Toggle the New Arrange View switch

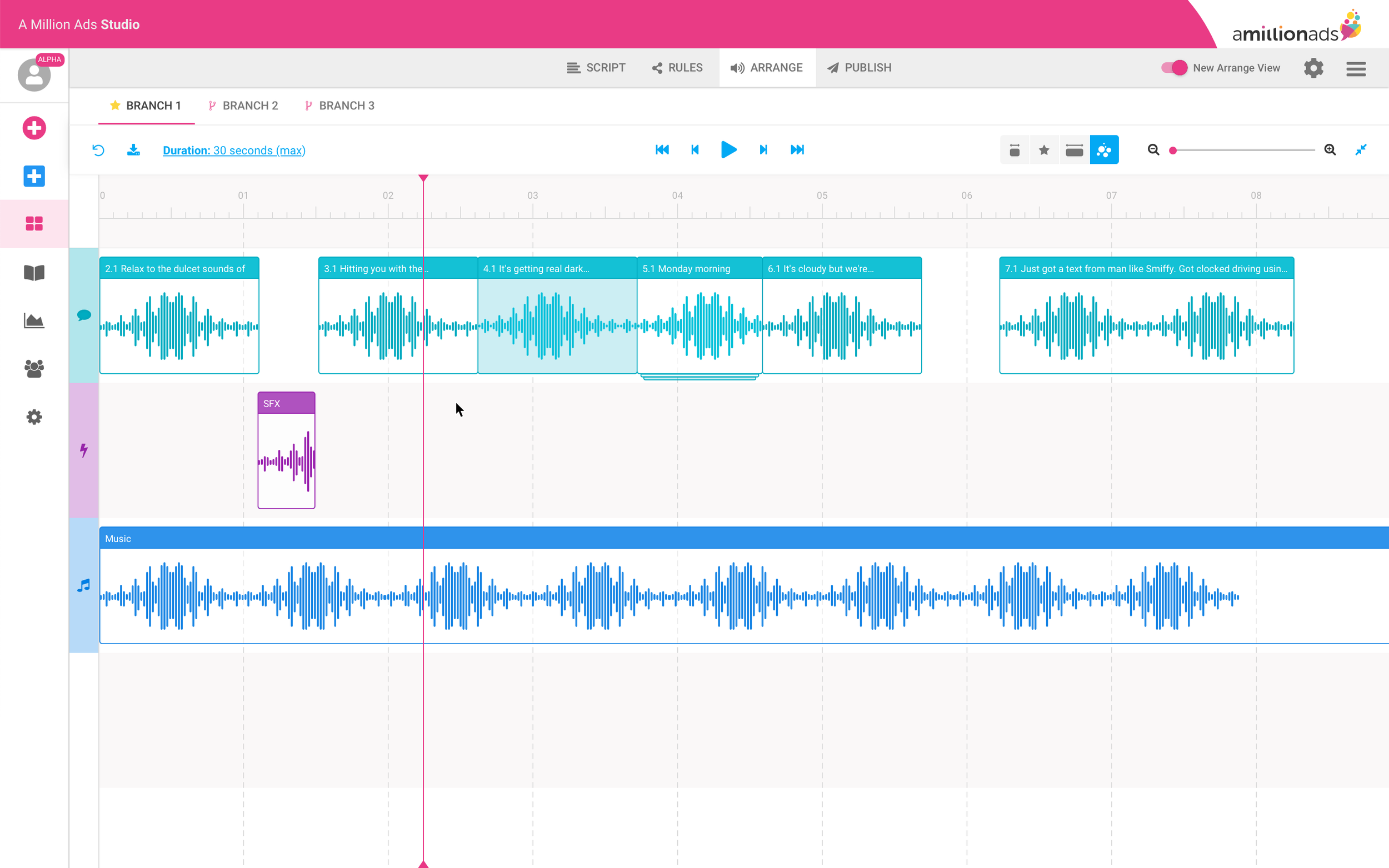pyautogui.click(x=1173, y=68)
